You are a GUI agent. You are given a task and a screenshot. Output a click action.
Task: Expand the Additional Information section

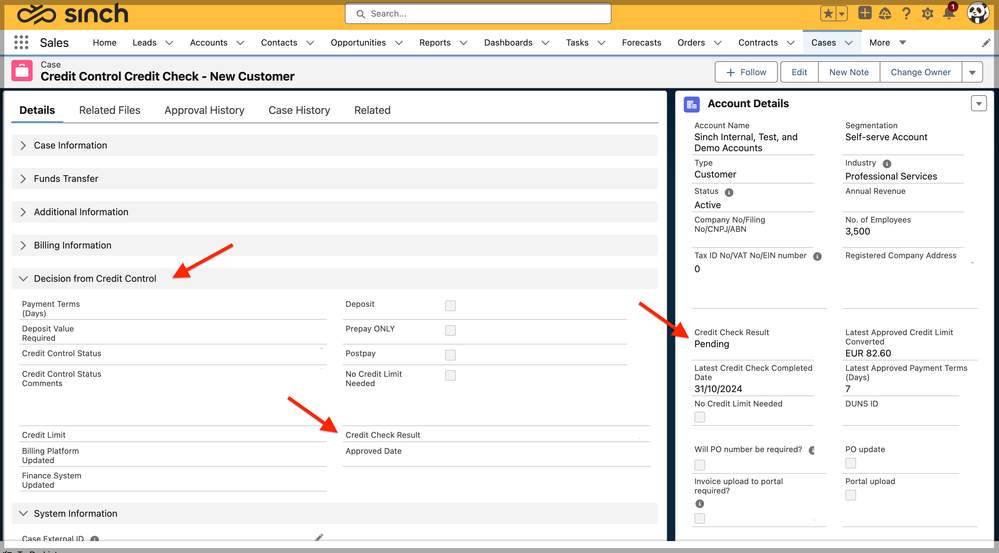point(334,212)
